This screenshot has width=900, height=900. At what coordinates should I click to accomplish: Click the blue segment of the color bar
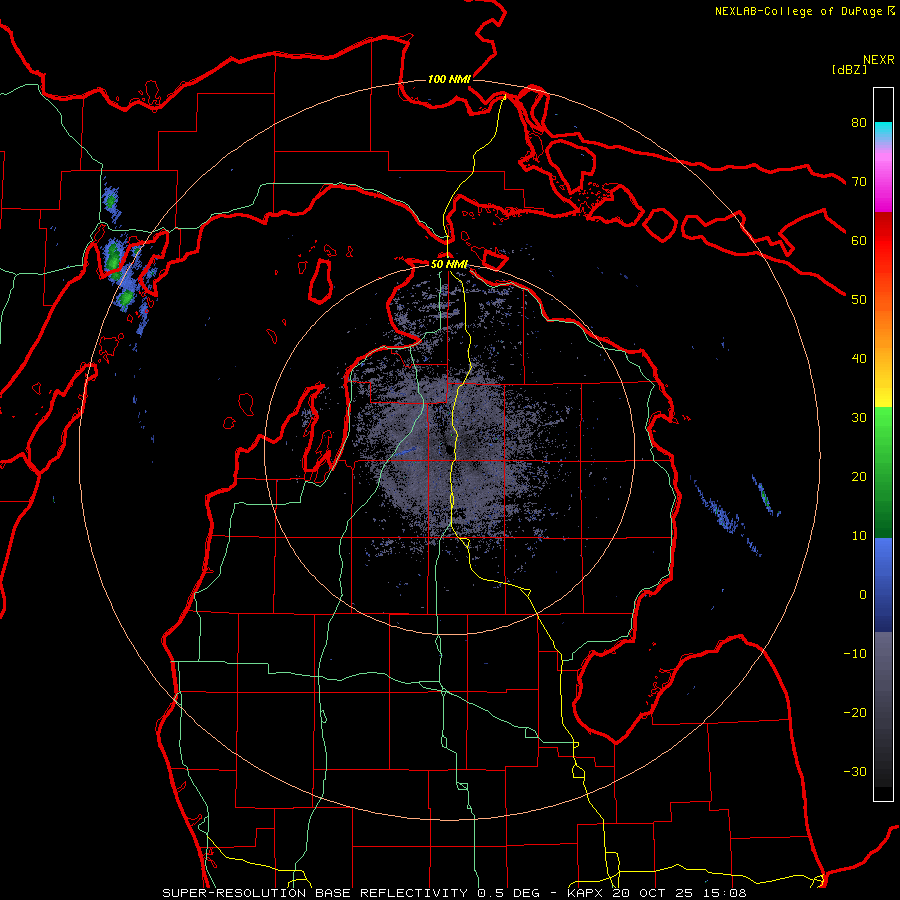point(883,584)
